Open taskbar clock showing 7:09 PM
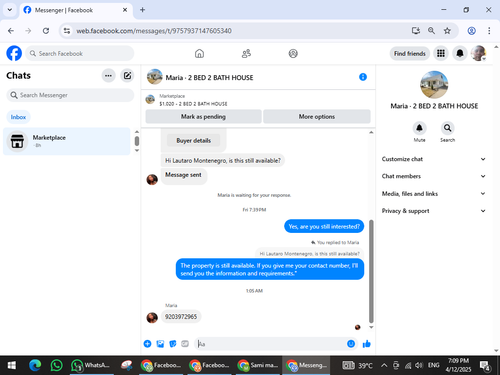Screen dimensions: 500x375 [458, 365]
